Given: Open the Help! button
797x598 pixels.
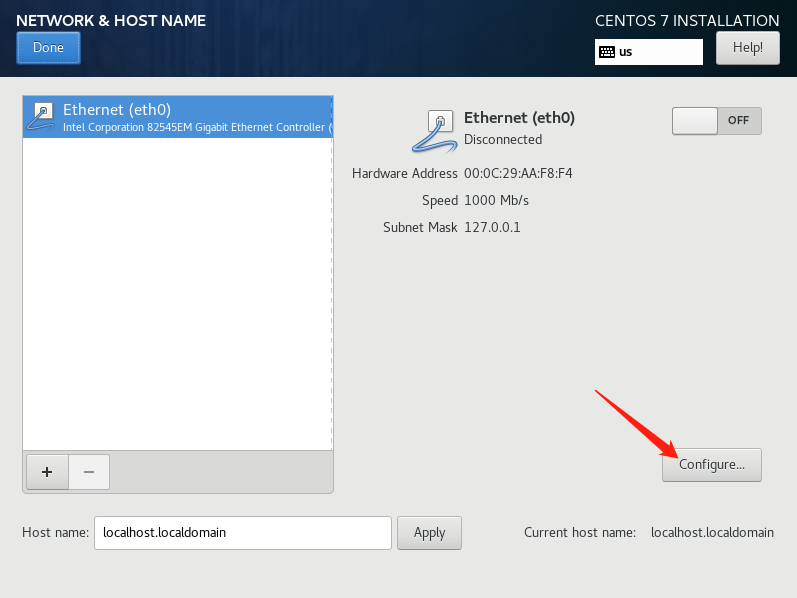Looking at the screenshot, I should pyautogui.click(x=748, y=48).
